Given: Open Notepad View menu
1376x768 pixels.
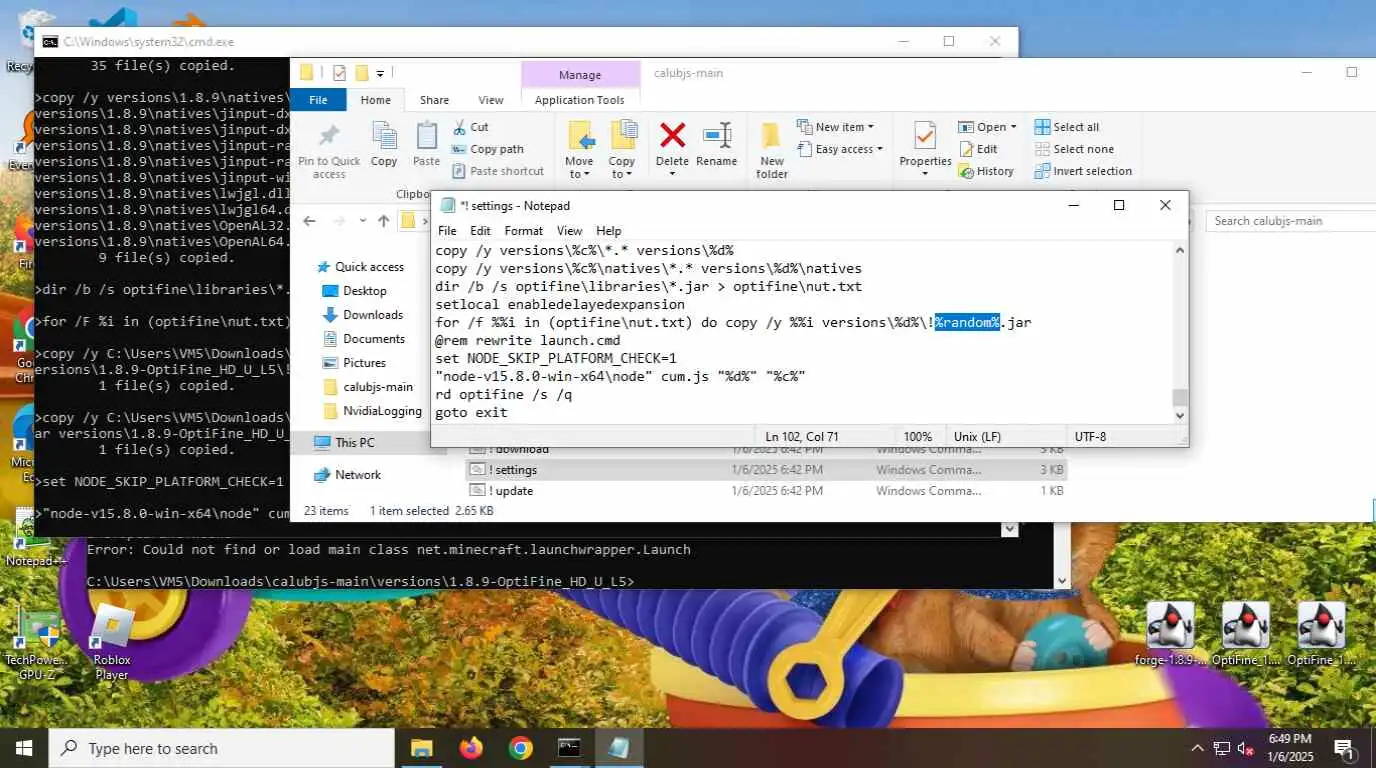Looking at the screenshot, I should [x=569, y=231].
